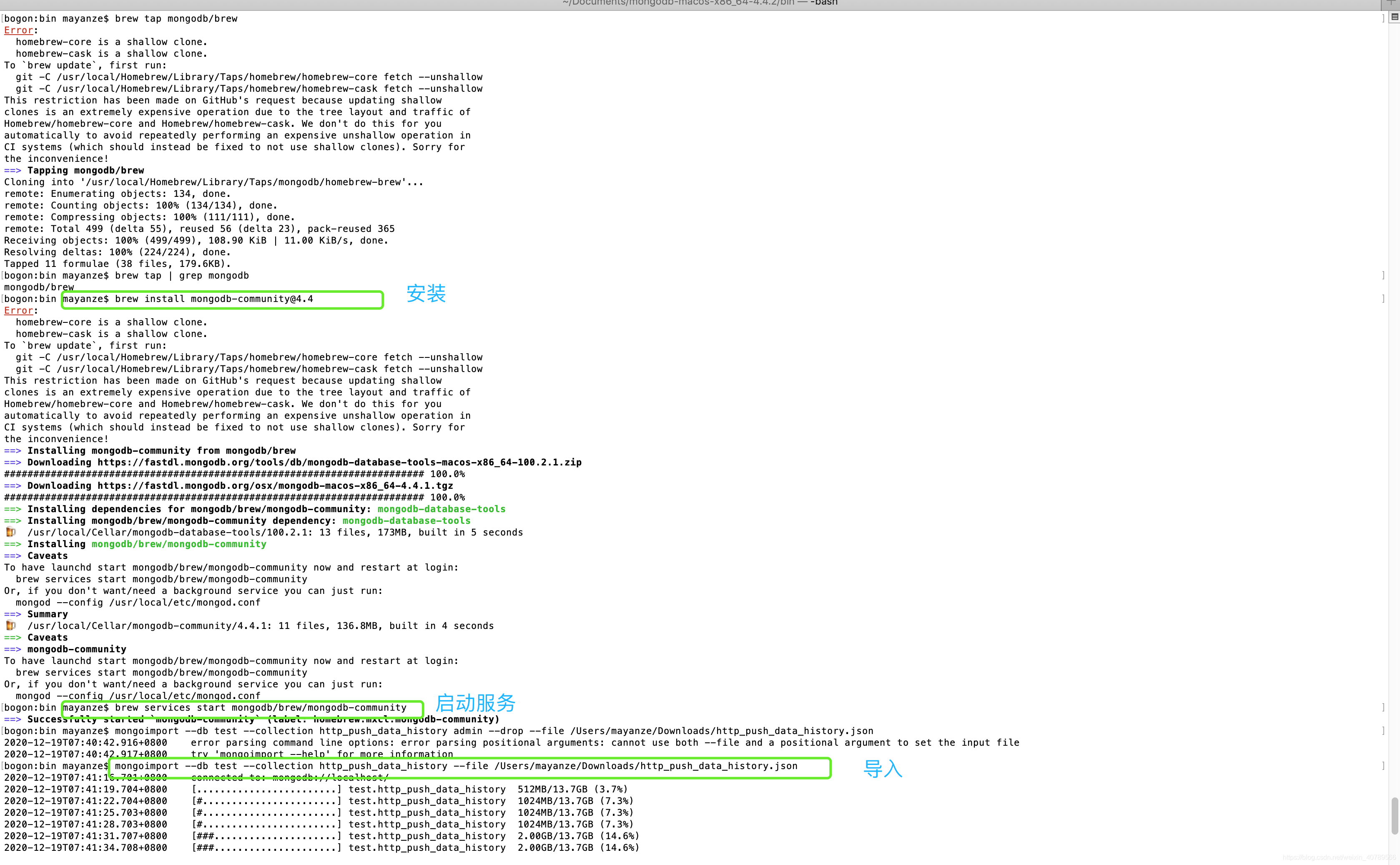The image size is (1400, 865).
Task: Click the brew install mongodb-community@4.4 command
Action: 214,299
